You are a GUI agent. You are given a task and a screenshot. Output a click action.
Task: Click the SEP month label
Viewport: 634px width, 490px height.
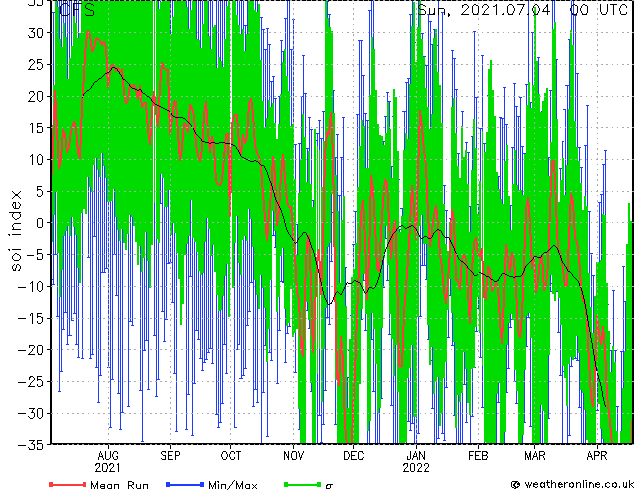click(170, 456)
